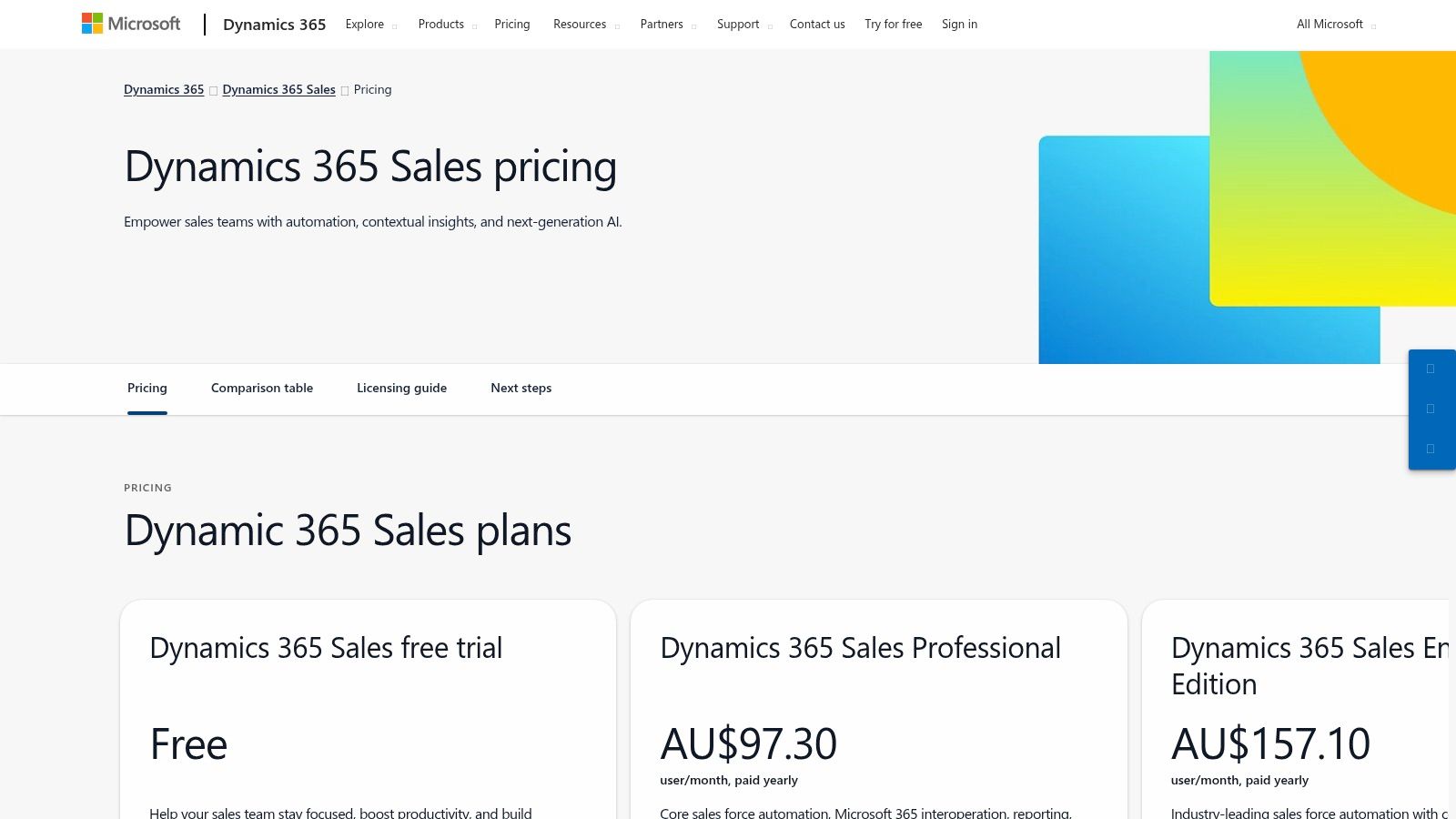
Task: Click the Microsoft logo
Action: coord(131,24)
